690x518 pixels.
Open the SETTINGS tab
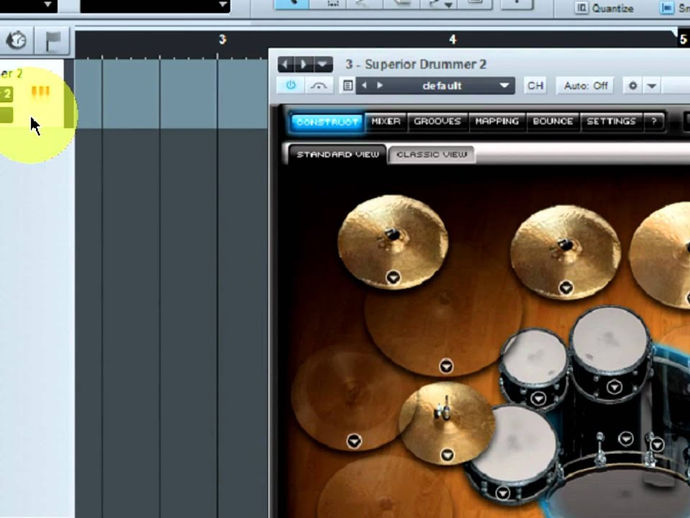point(611,121)
